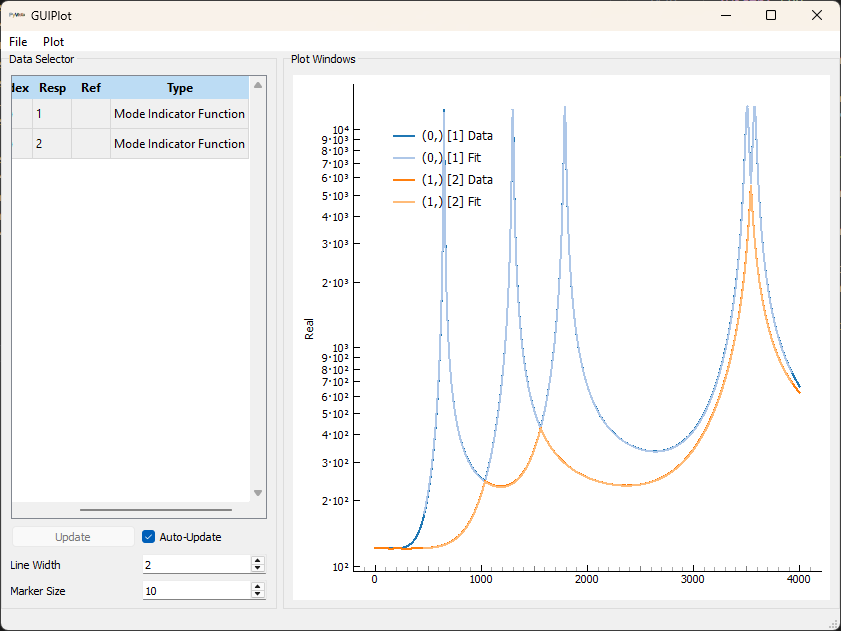Focus the Line Width value field

[195, 565]
